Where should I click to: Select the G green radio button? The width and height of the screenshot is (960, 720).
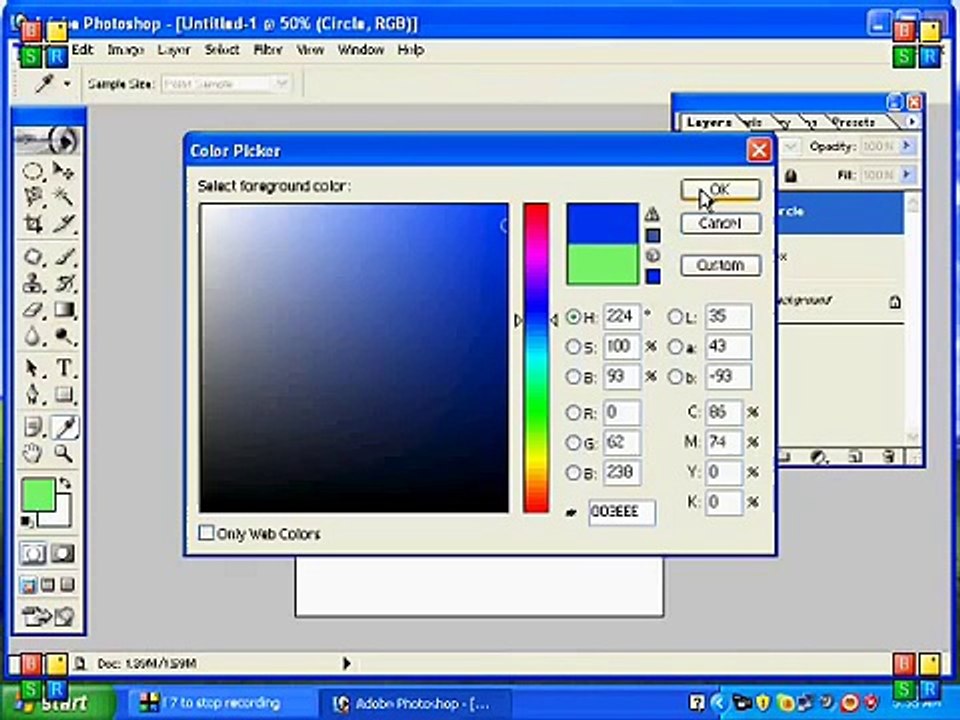pyautogui.click(x=573, y=442)
